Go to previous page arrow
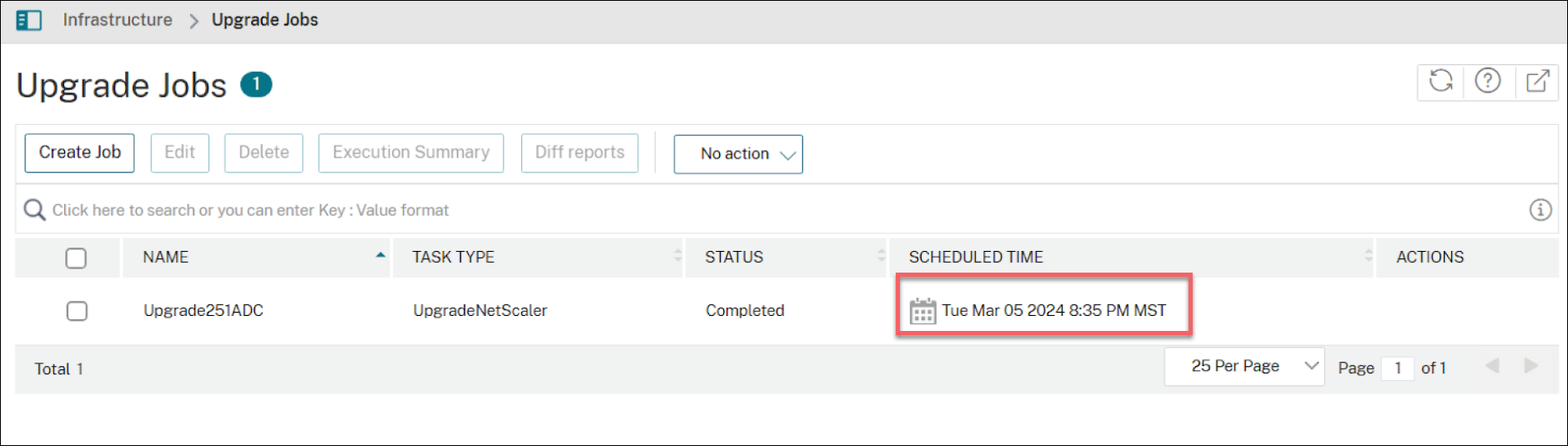 point(1492,366)
